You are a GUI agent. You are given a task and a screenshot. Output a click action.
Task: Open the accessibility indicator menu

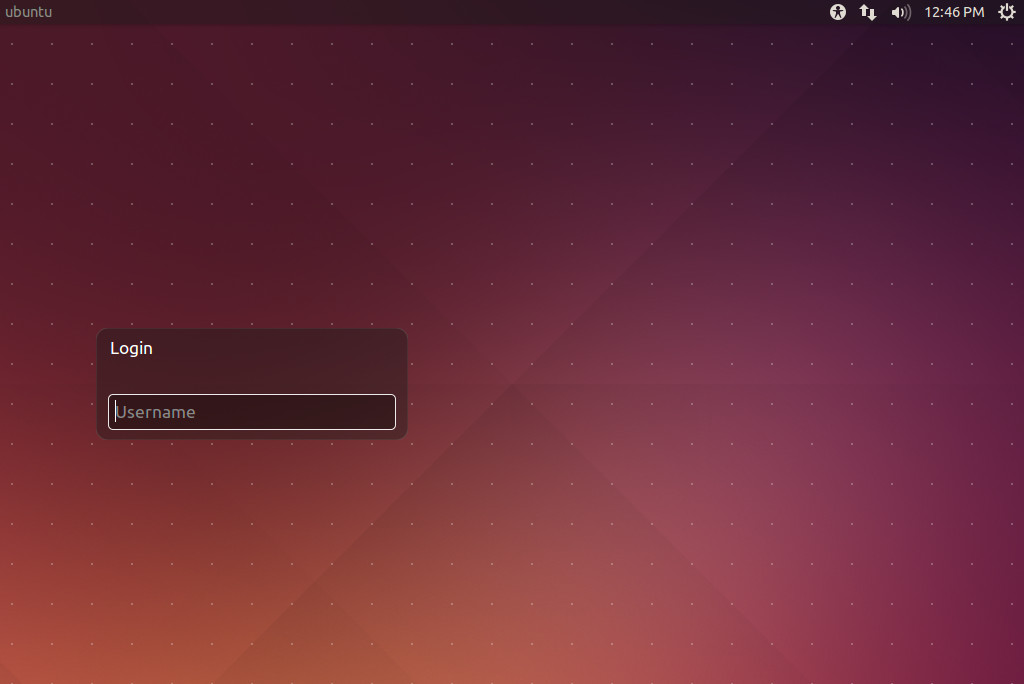[837, 12]
